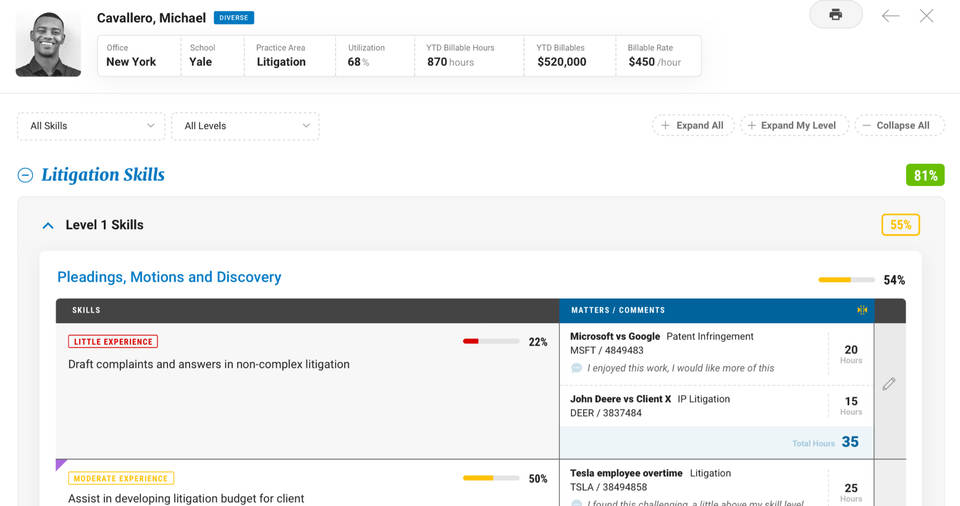960x506 pixels.
Task: Click the red 22% progress bar
Action: pyautogui.click(x=491, y=341)
